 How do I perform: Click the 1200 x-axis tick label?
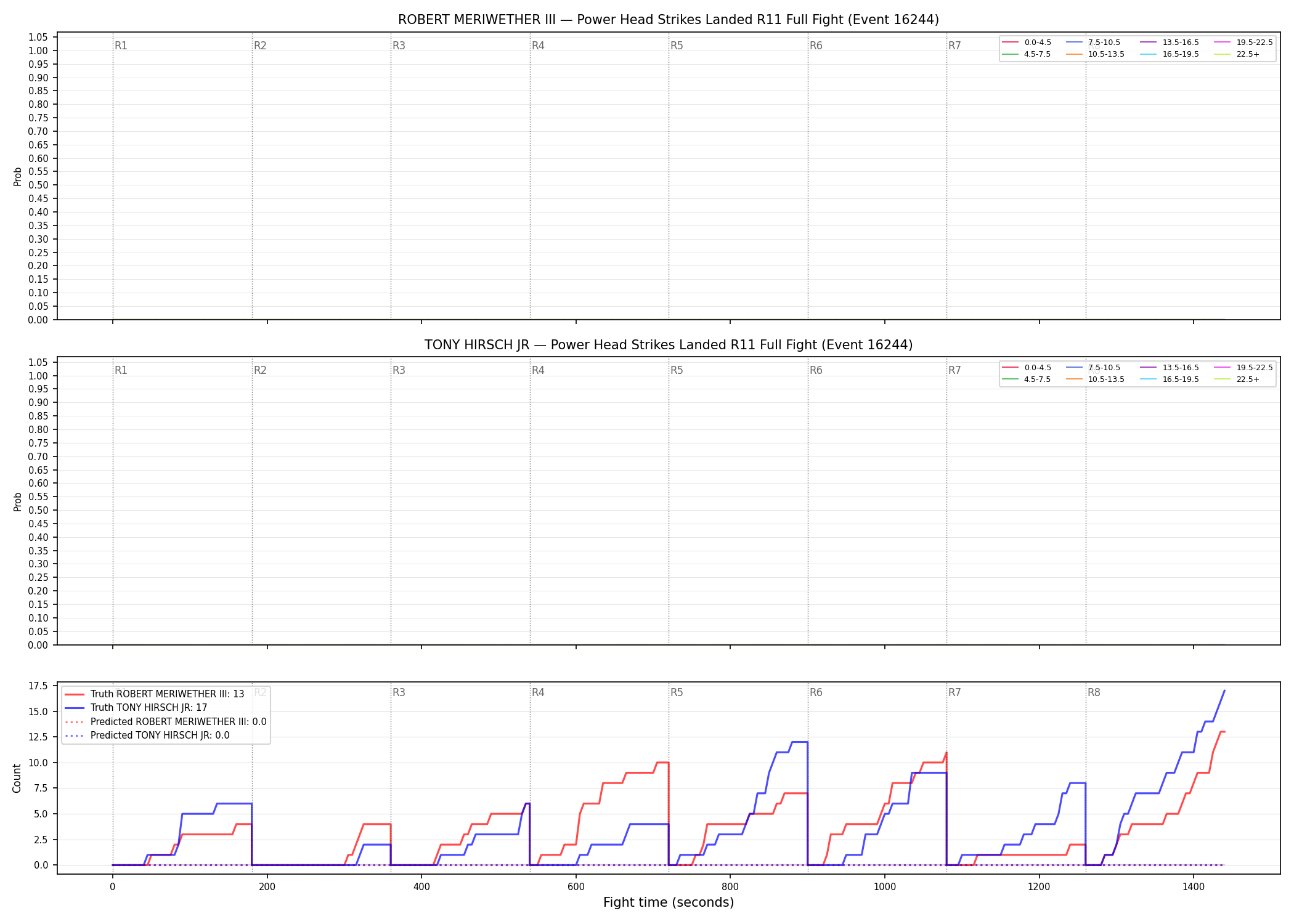[1040, 887]
